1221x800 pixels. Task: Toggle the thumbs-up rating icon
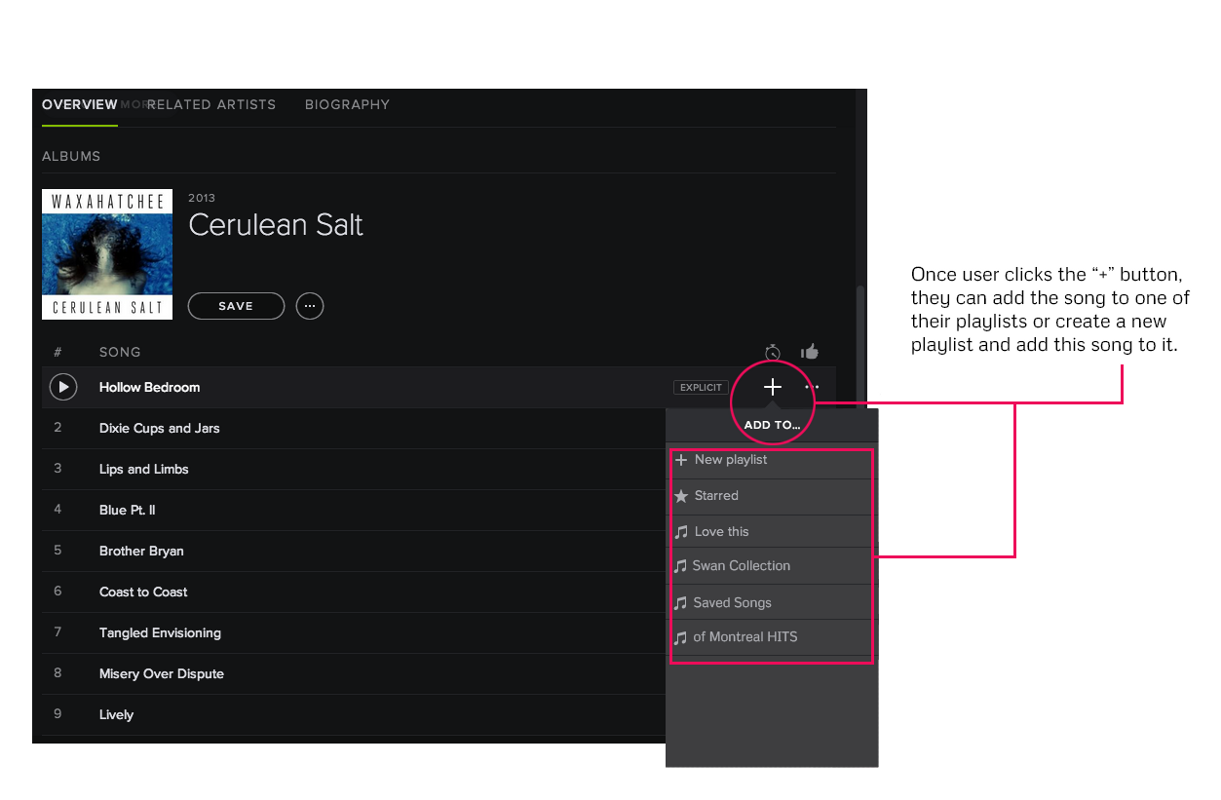[809, 350]
